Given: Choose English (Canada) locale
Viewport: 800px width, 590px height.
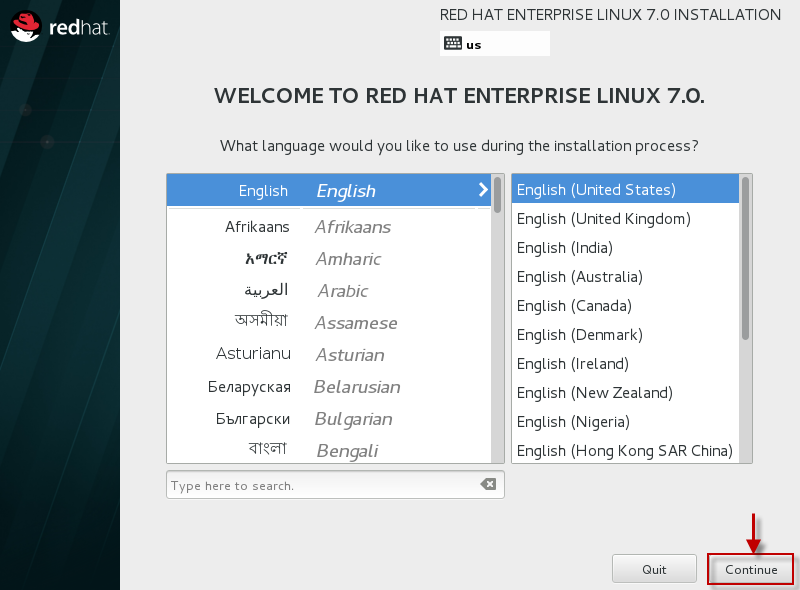Looking at the screenshot, I should (x=625, y=306).
